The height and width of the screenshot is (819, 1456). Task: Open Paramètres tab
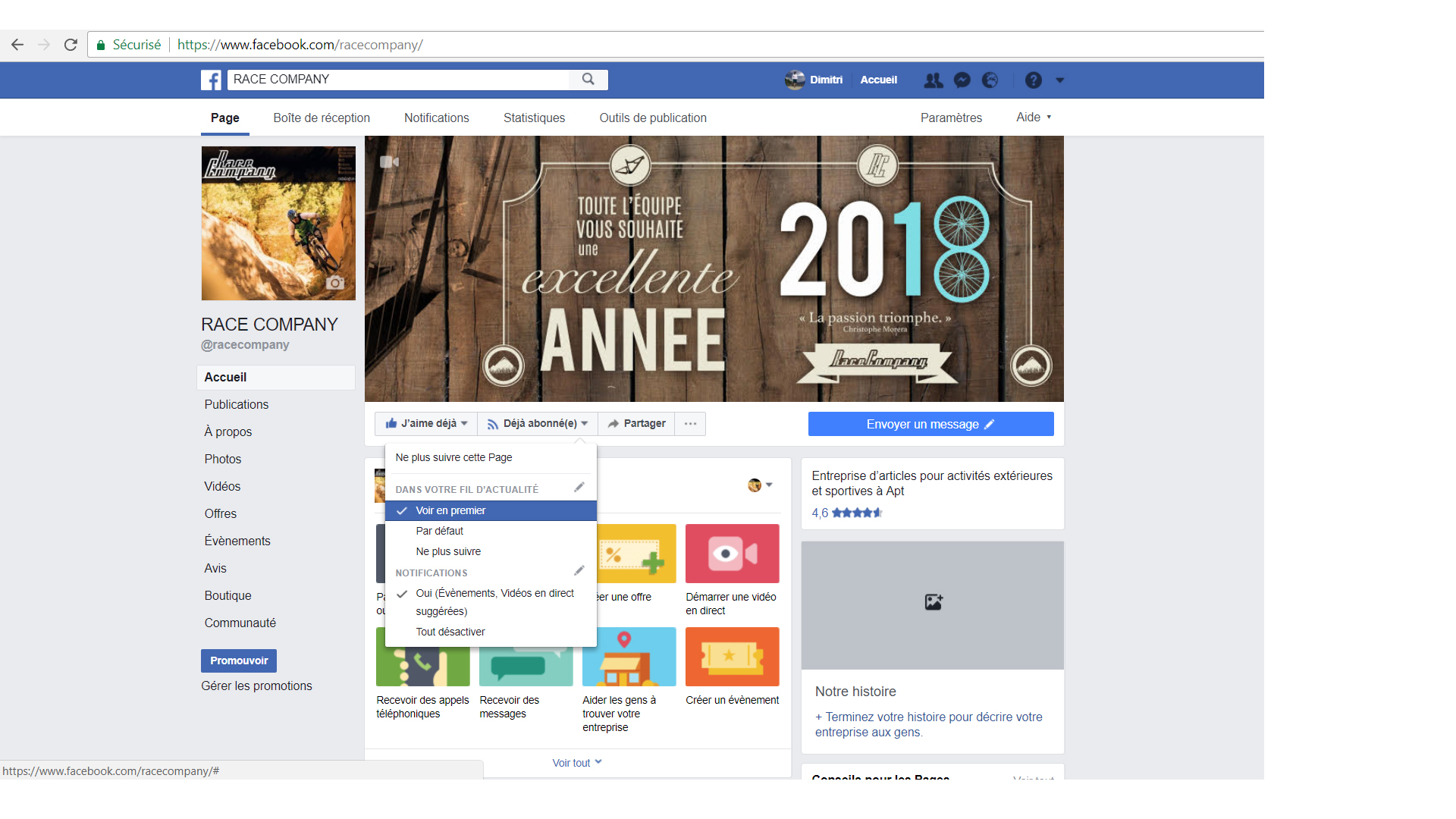click(951, 118)
